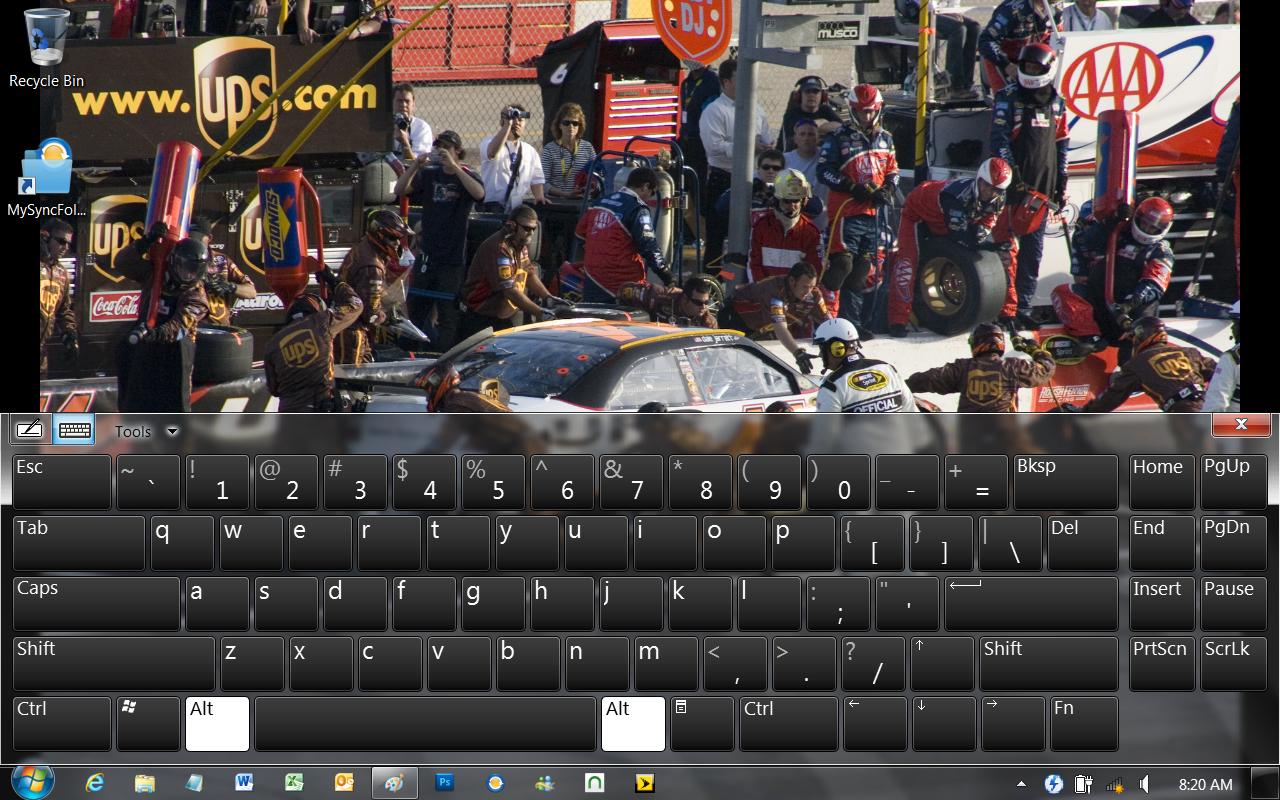Tap the Windows logo key on keyboard
This screenshot has height=800, width=1280.
pyautogui.click(x=148, y=724)
